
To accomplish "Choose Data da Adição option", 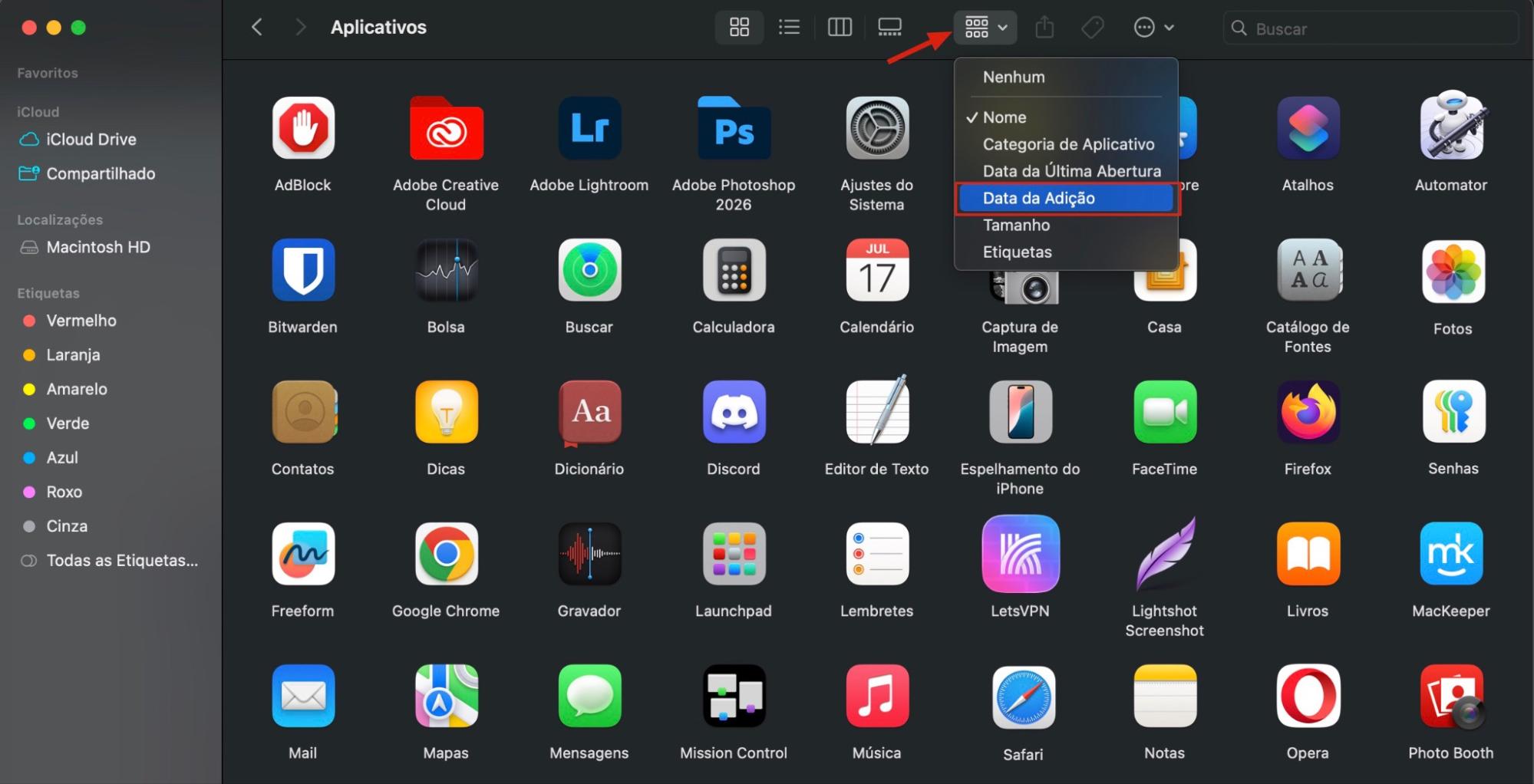I will coord(1066,198).
